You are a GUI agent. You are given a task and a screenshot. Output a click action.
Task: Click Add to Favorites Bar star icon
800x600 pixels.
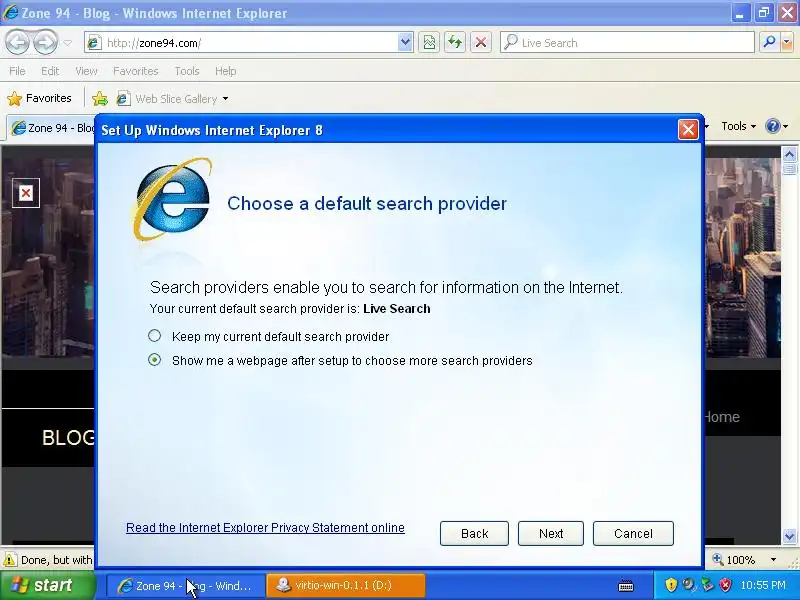point(100,98)
